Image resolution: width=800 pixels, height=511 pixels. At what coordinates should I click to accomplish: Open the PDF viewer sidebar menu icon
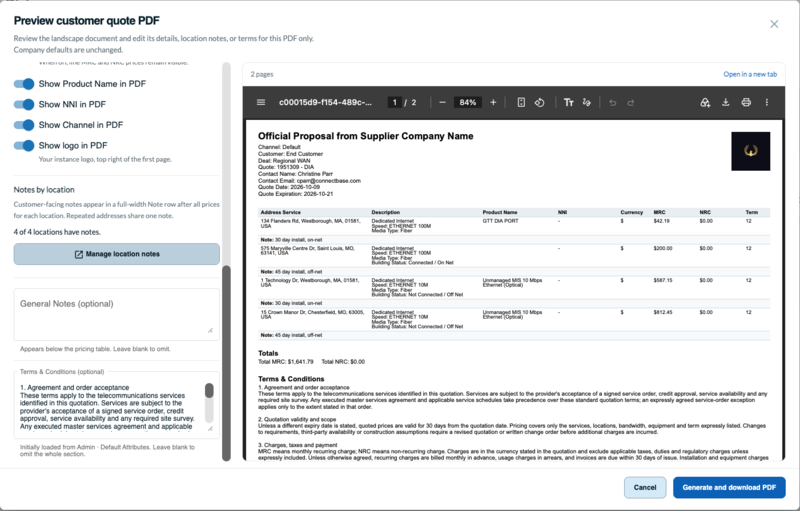(261, 103)
